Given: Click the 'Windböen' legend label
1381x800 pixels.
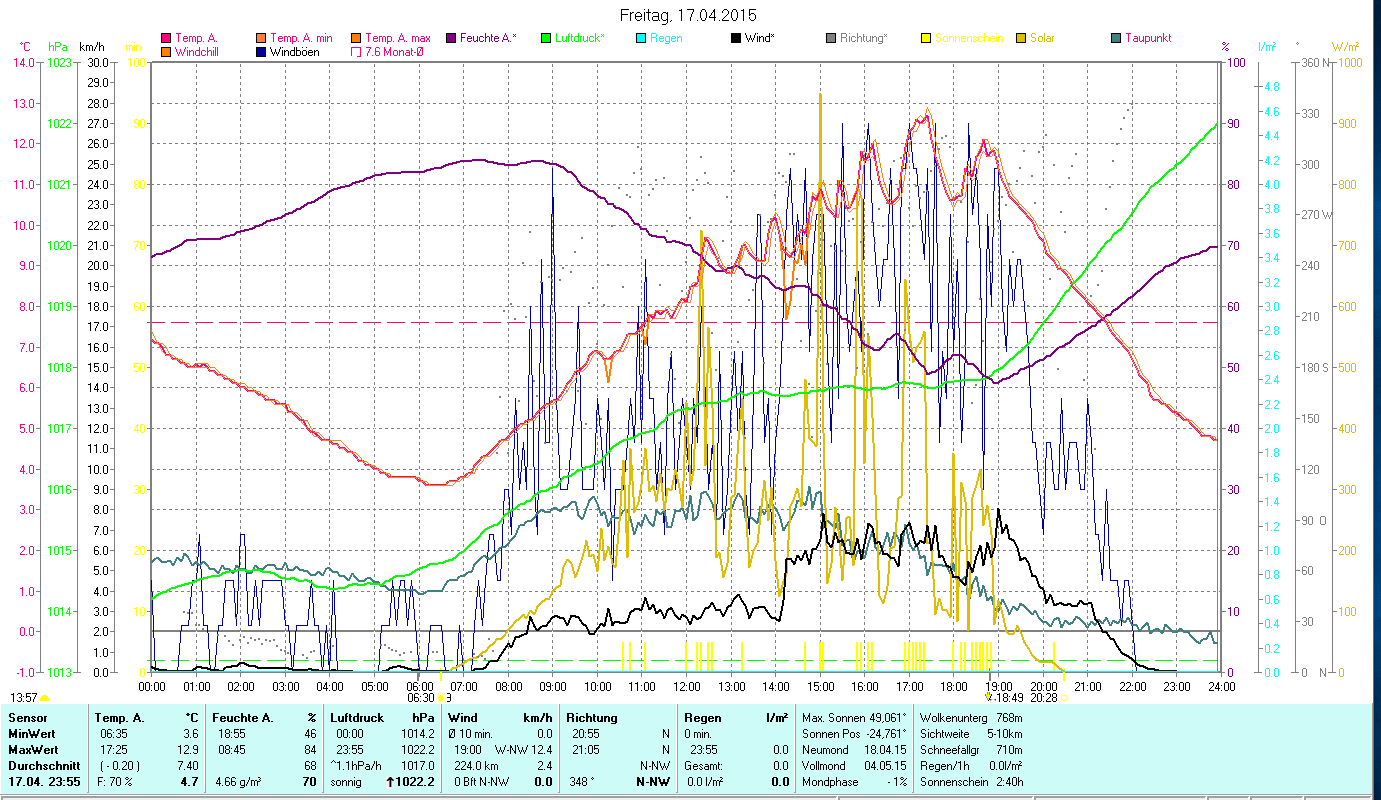Looking at the screenshot, I should [295, 51].
